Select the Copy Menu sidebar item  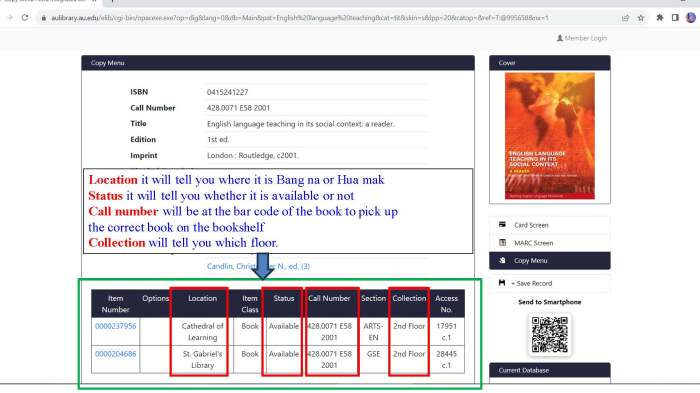click(550, 260)
